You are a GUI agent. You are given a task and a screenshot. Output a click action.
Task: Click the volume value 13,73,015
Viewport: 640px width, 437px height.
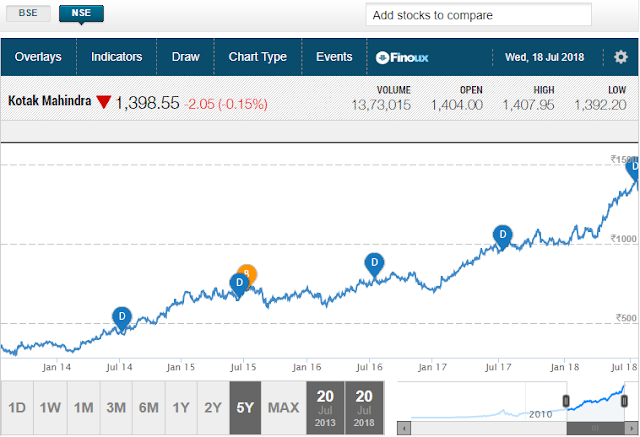[381, 105]
